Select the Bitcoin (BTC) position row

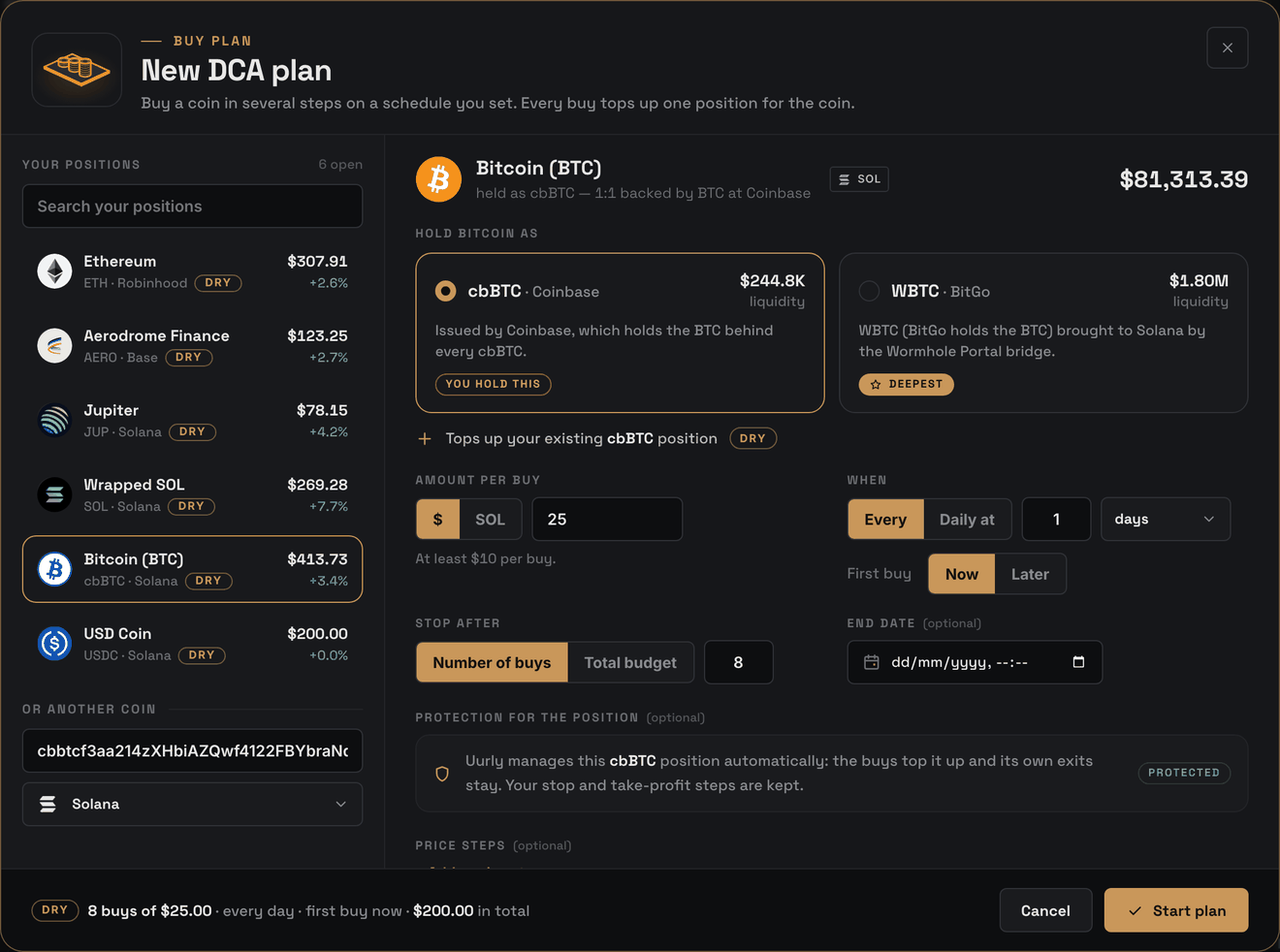pyautogui.click(x=193, y=569)
